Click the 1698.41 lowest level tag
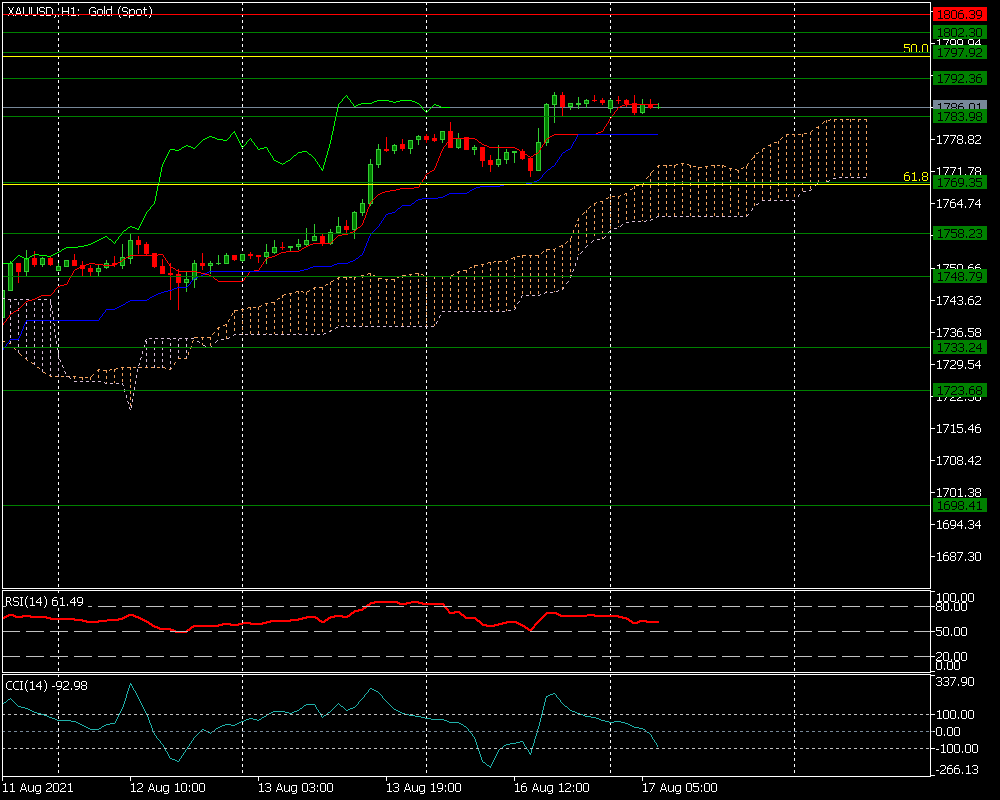Viewport: 1000px width, 800px height. 960,506
